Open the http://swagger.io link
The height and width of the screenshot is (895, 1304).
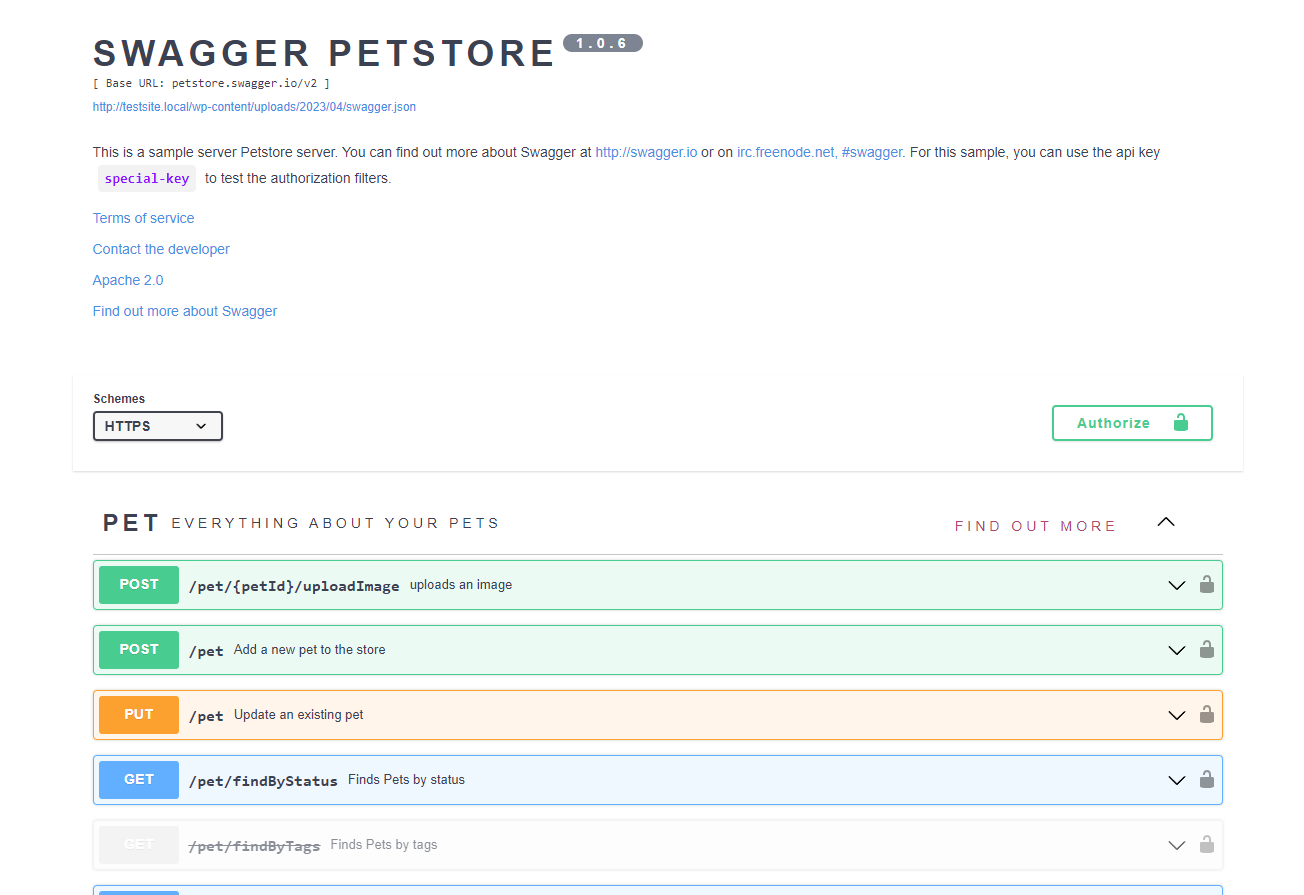point(646,153)
